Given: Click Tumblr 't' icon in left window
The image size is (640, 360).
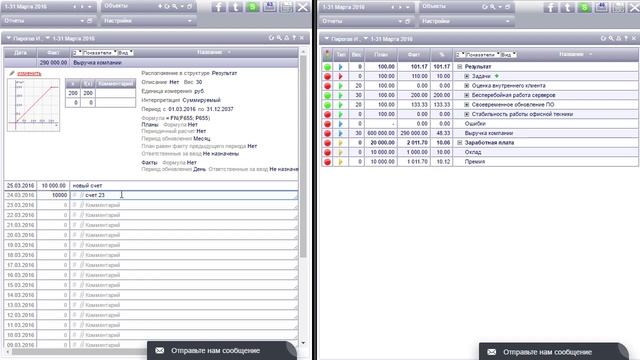Looking at the screenshot, I should point(236,7).
